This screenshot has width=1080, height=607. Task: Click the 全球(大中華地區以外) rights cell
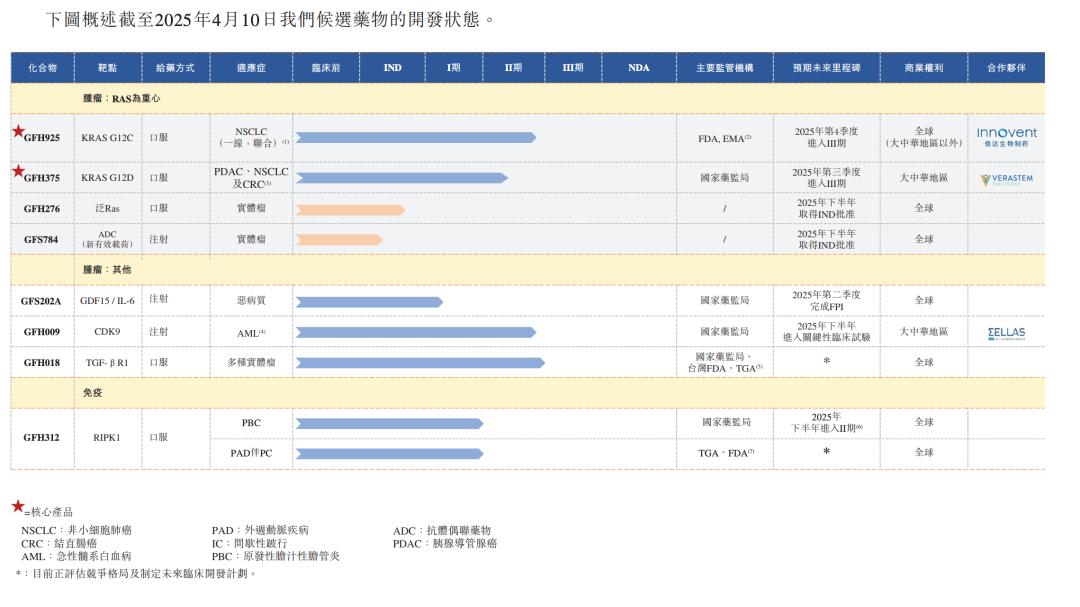pos(924,137)
